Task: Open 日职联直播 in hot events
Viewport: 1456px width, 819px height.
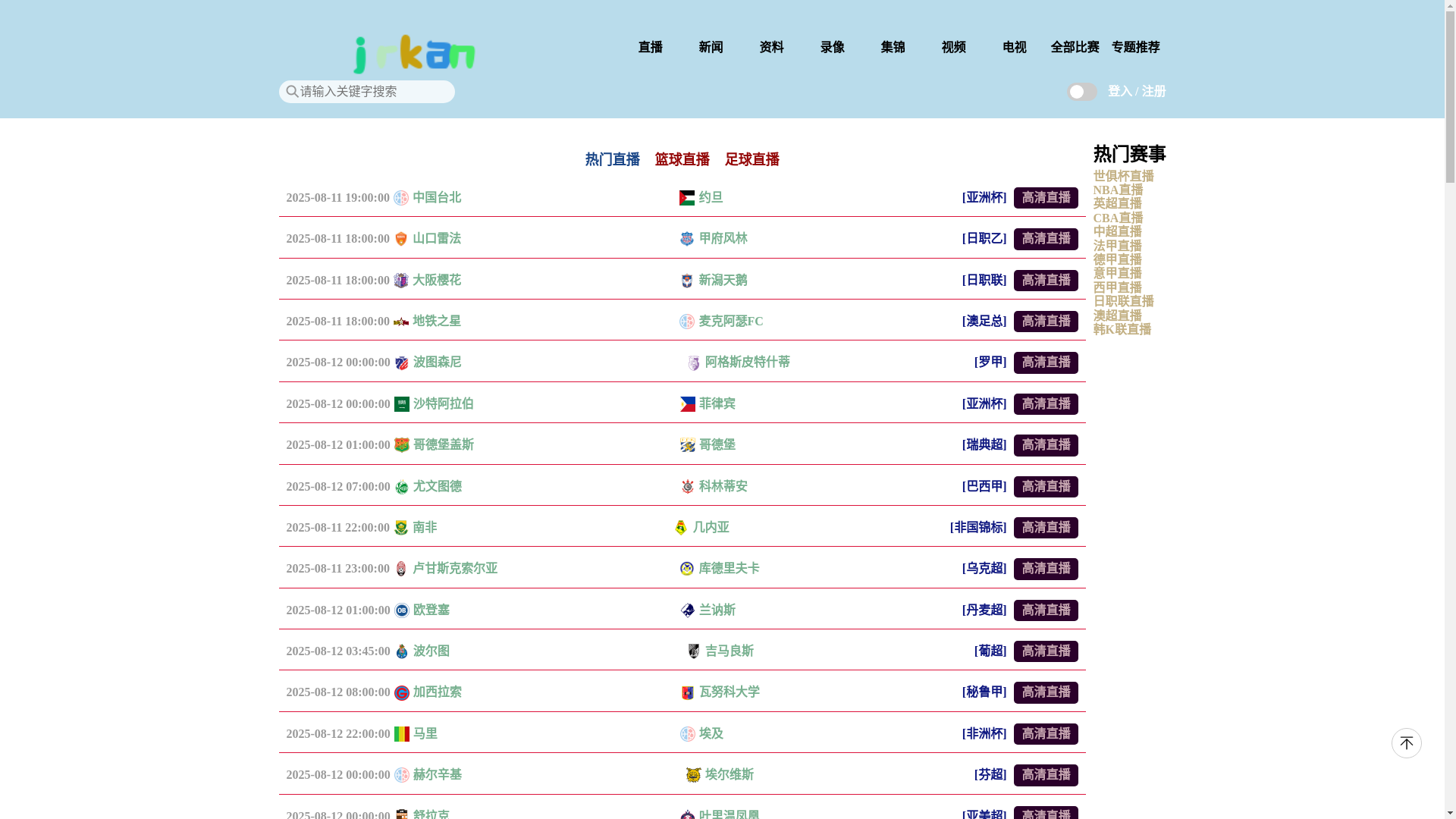Action: tap(1123, 301)
